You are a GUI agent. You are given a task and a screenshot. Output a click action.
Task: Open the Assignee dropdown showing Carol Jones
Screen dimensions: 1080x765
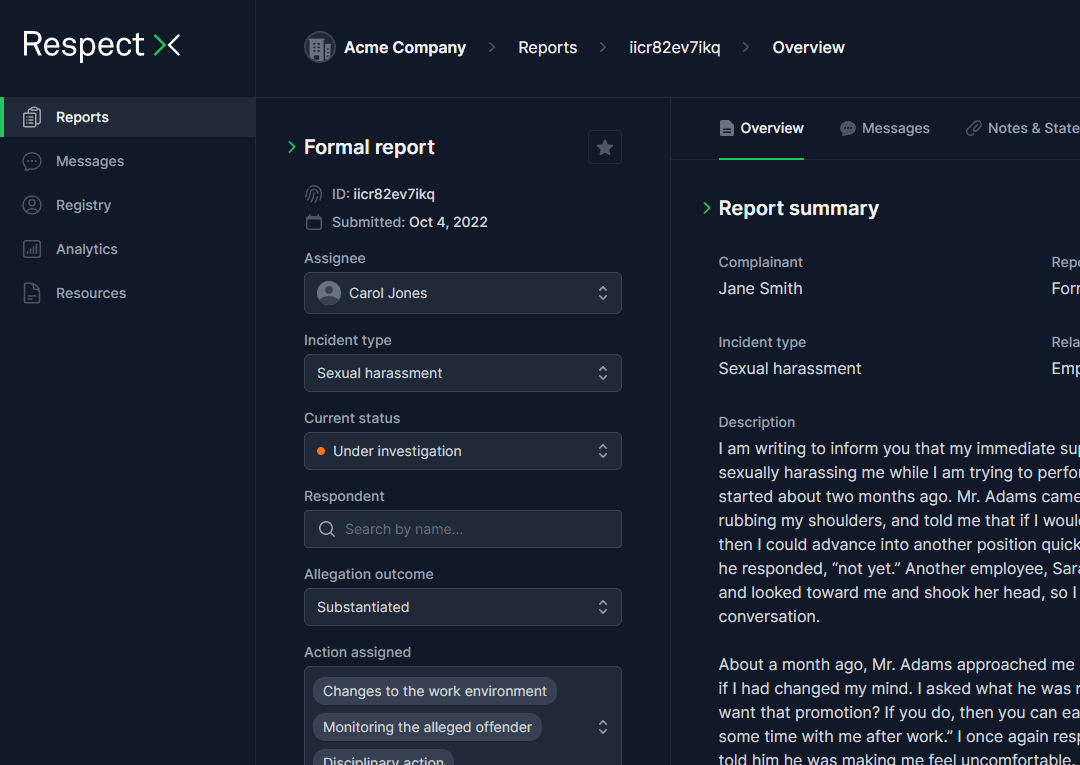tap(462, 293)
